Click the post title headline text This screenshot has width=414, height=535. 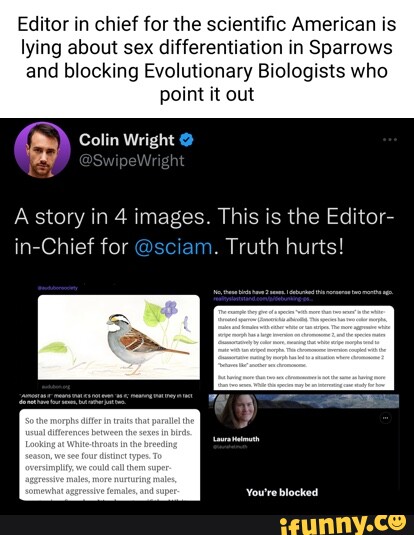pos(207,59)
